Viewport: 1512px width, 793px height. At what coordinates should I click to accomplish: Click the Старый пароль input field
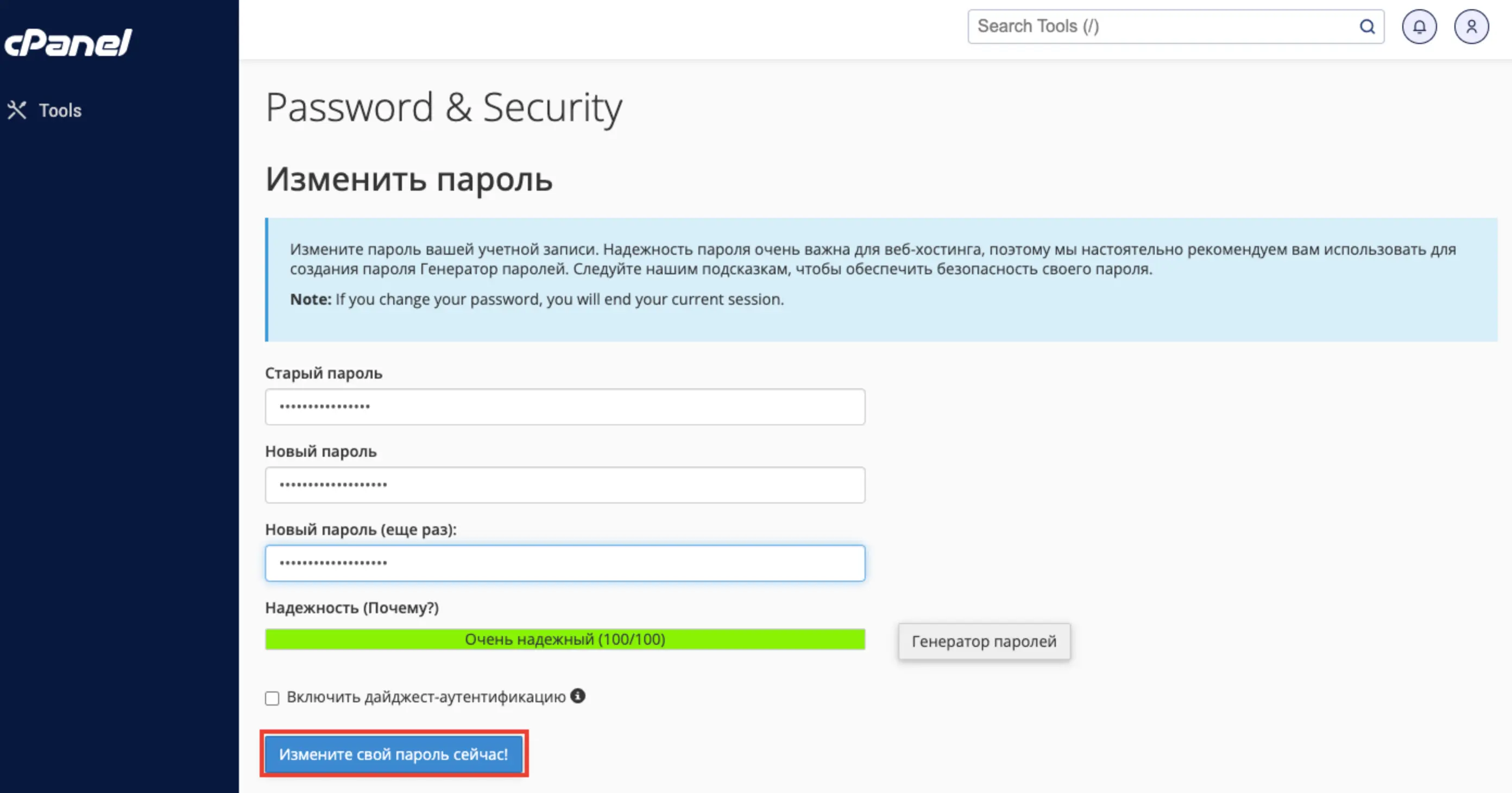click(565, 407)
